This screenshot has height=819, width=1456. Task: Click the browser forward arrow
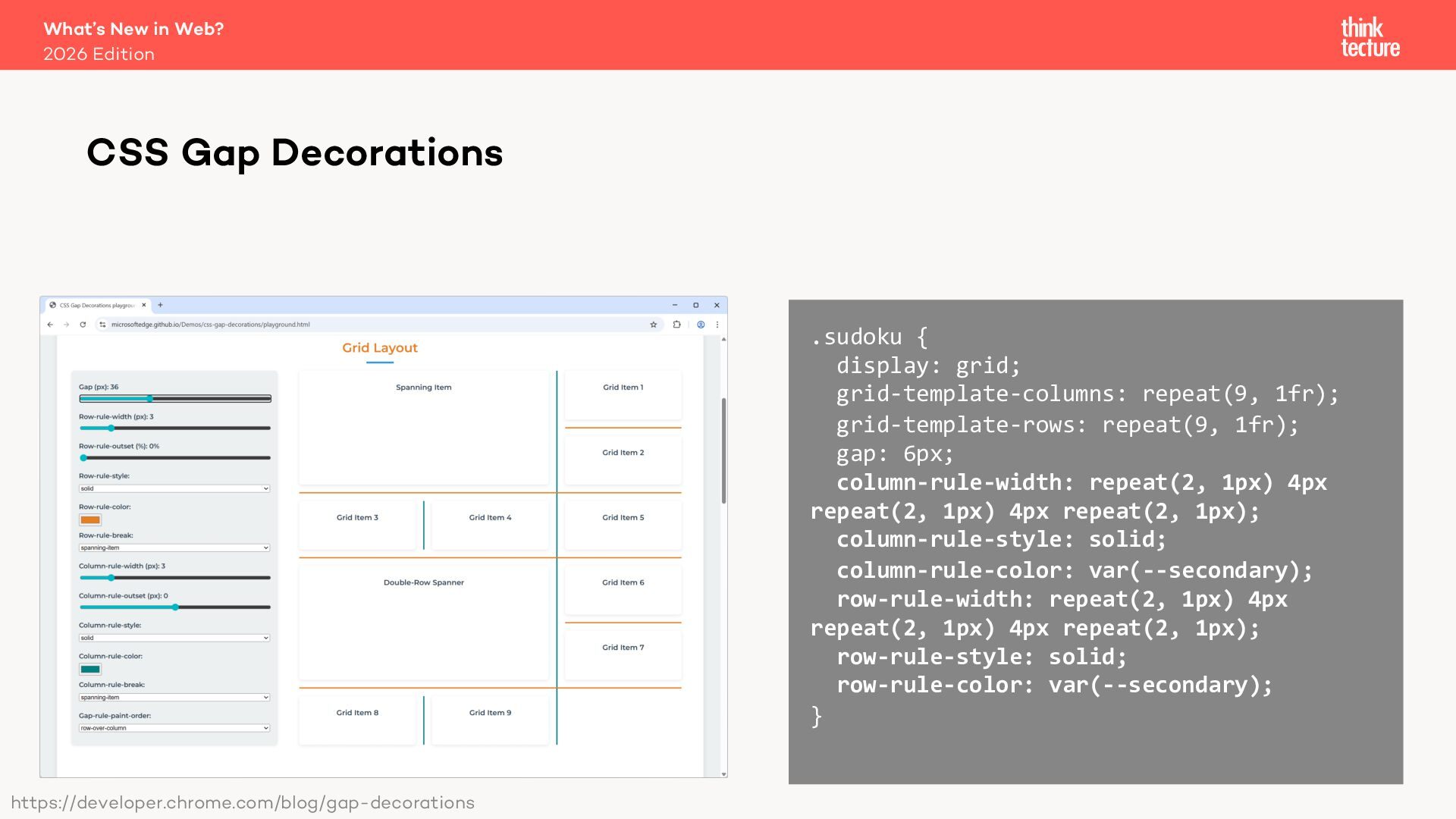click(67, 325)
